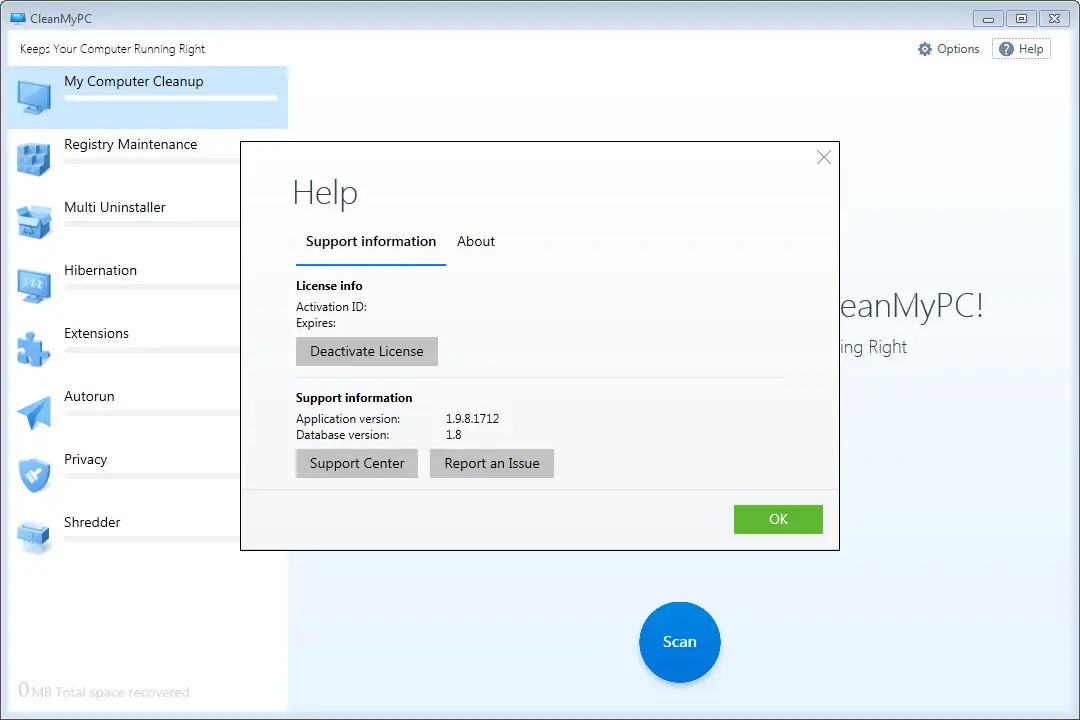Confirm the dialog with OK
Image resolution: width=1080 pixels, height=720 pixels.
tap(778, 520)
